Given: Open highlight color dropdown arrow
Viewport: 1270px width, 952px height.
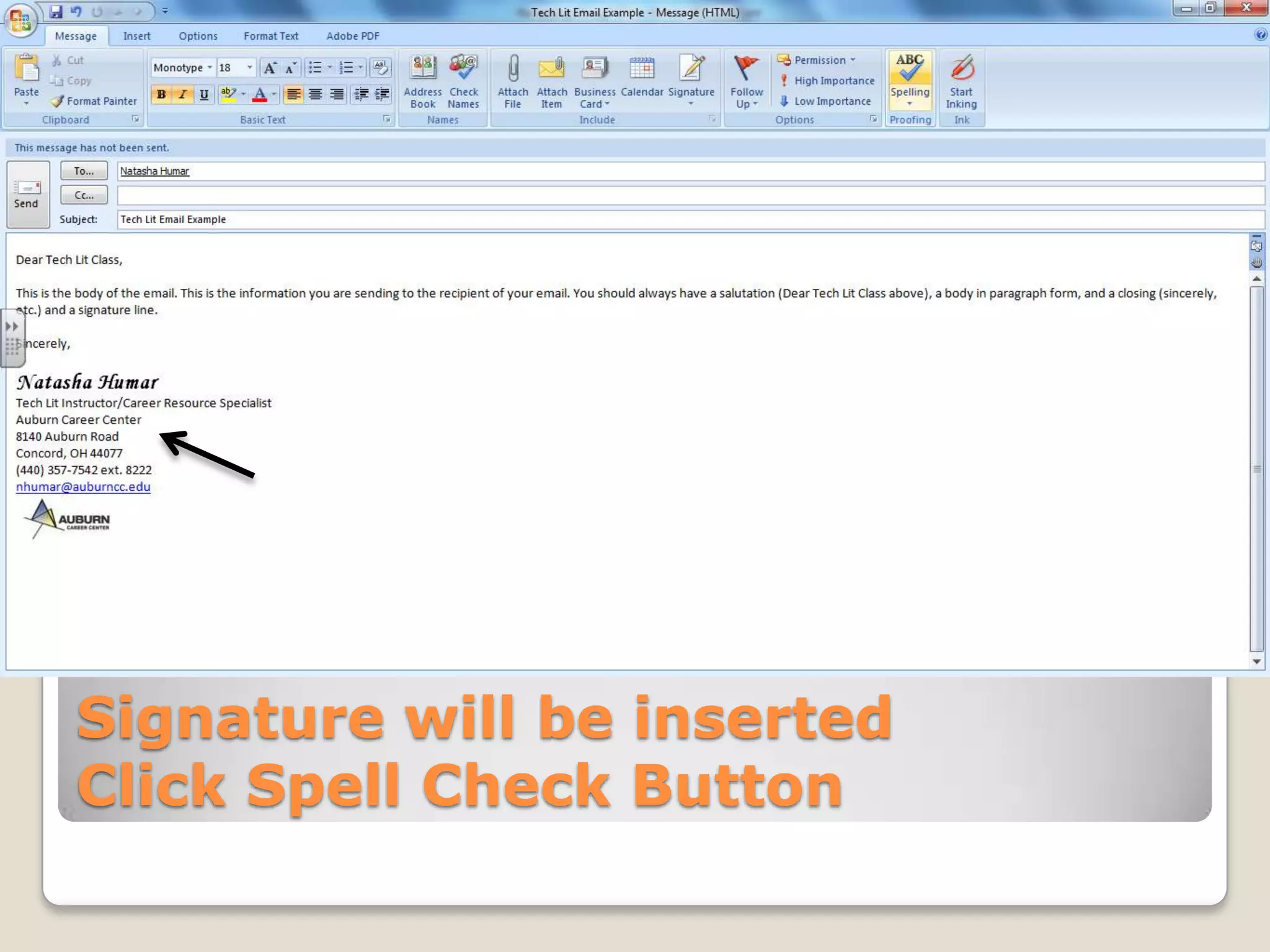Looking at the screenshot, I should coord(243,94).
